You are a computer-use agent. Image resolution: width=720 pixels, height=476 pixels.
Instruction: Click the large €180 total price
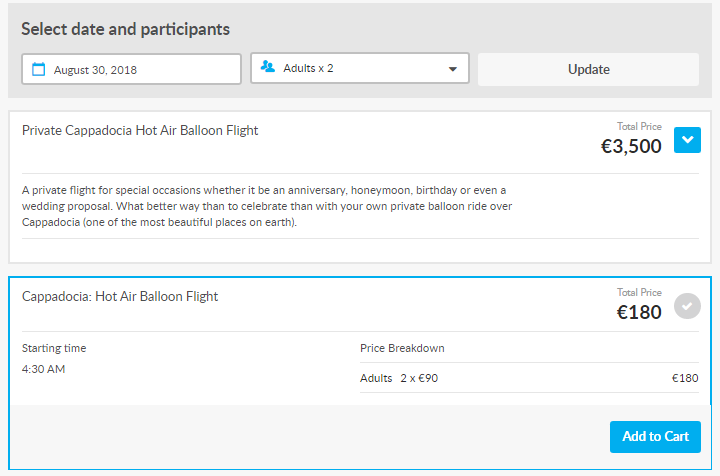coord(639,313)
